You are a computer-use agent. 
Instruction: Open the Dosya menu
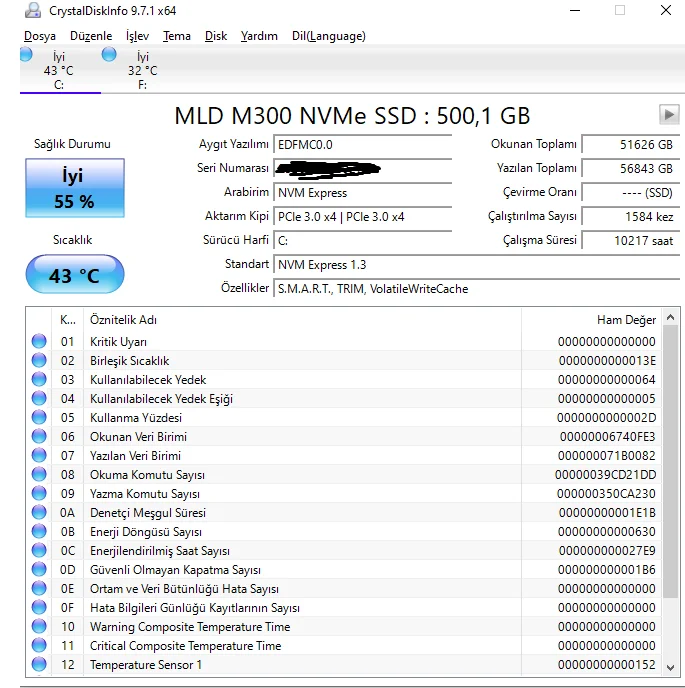click(39, 36)
